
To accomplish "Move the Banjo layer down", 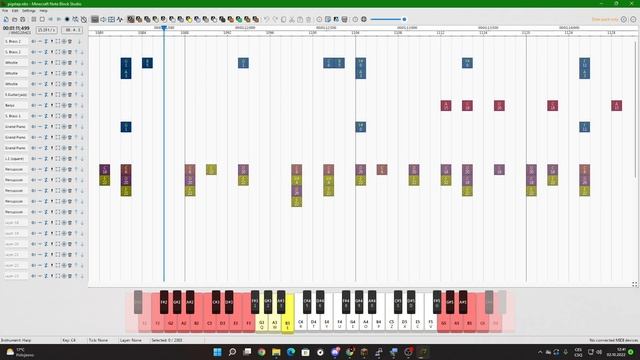I will 82,105.
